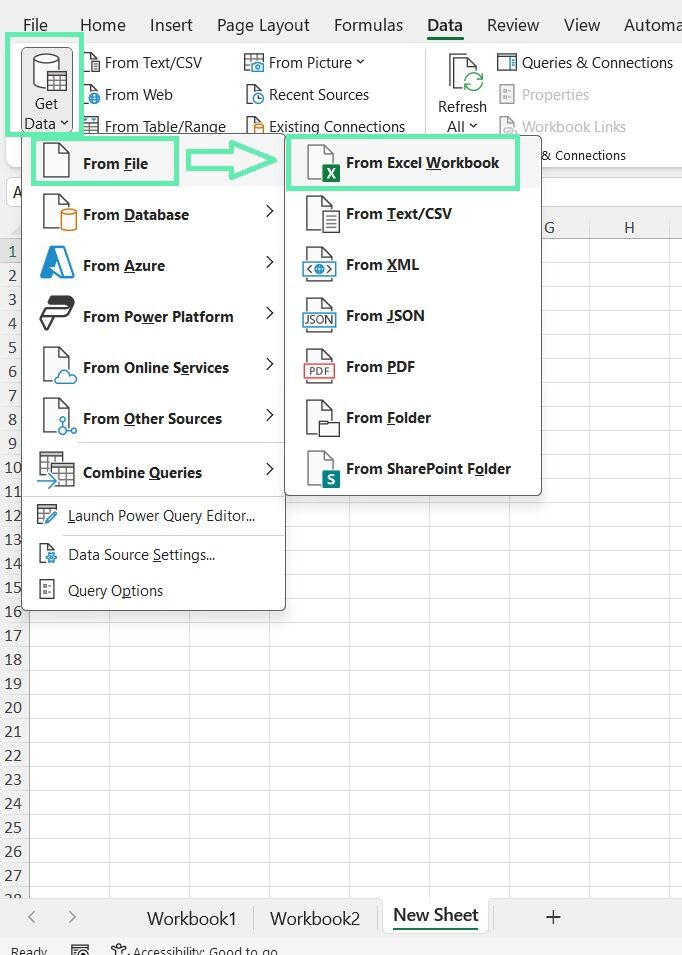The height and width of the screenshot is (955, 682).
Task: Select row 20 header
Action: pos(13,707)
